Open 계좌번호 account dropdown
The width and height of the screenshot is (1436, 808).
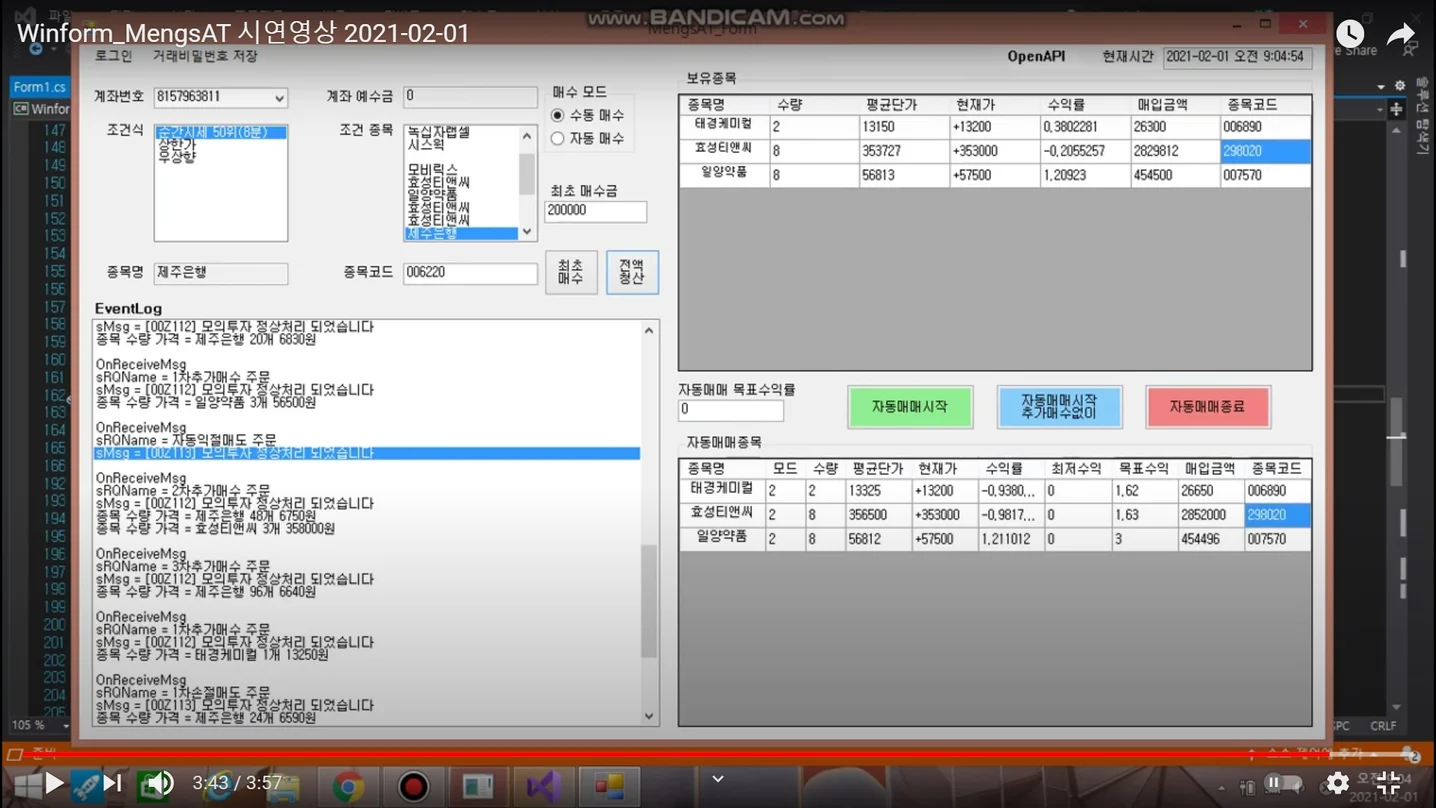[x=279, y=98]
